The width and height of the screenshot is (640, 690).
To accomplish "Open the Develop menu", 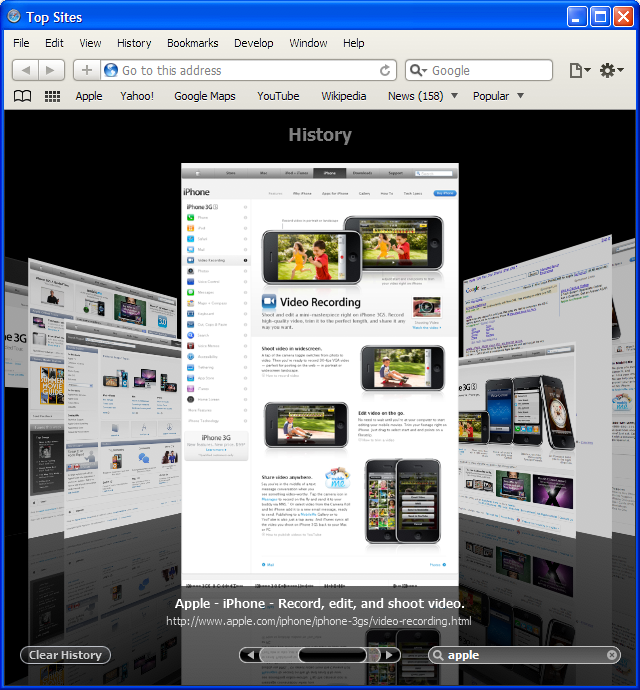I will 254,43.
